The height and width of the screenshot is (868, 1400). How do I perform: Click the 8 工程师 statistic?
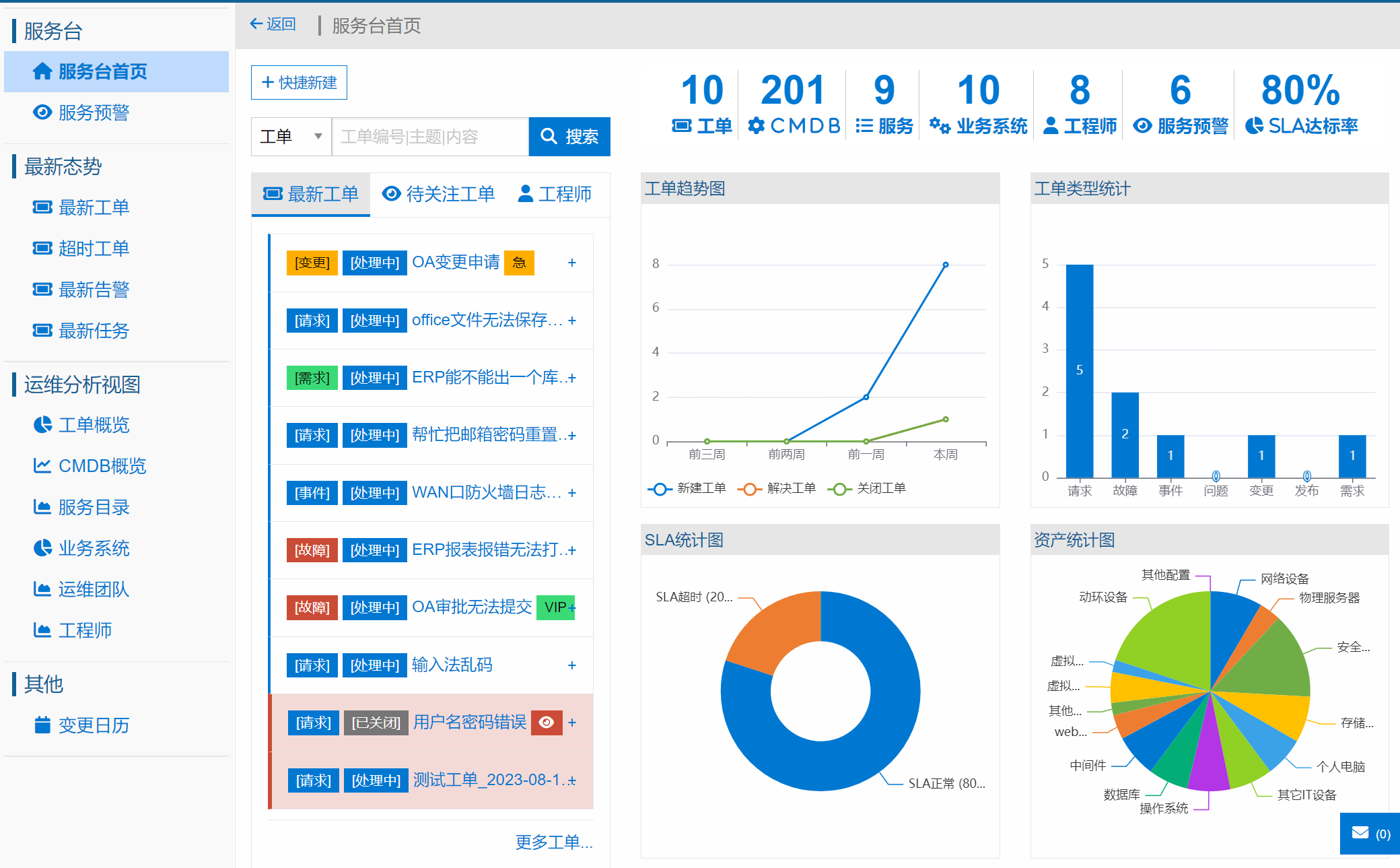1080,104
